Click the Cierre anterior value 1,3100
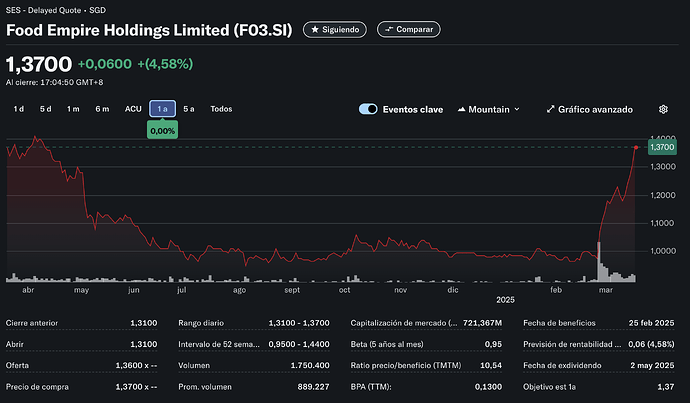 point(143,323)
